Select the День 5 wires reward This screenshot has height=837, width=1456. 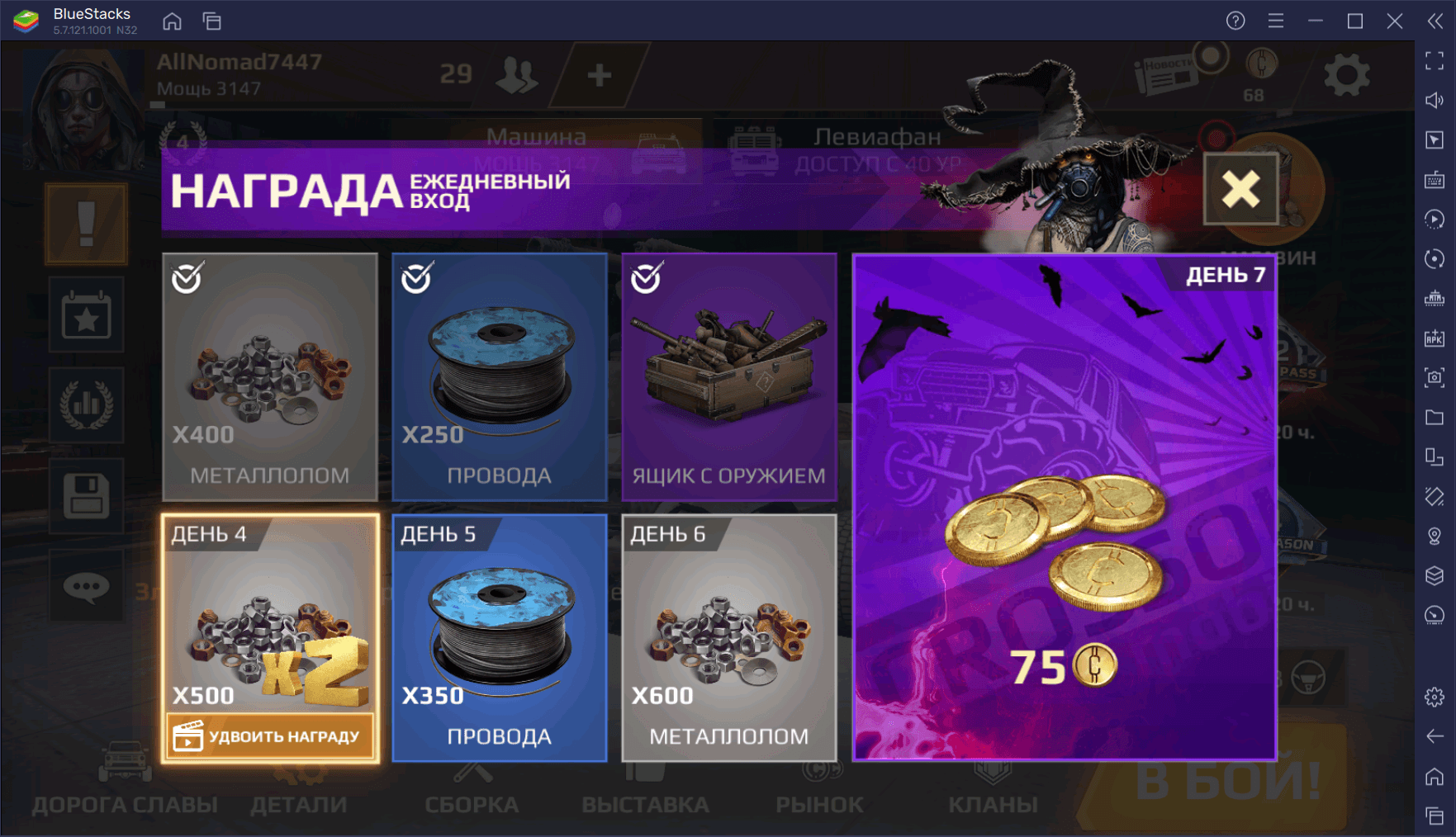pos(500,638)
